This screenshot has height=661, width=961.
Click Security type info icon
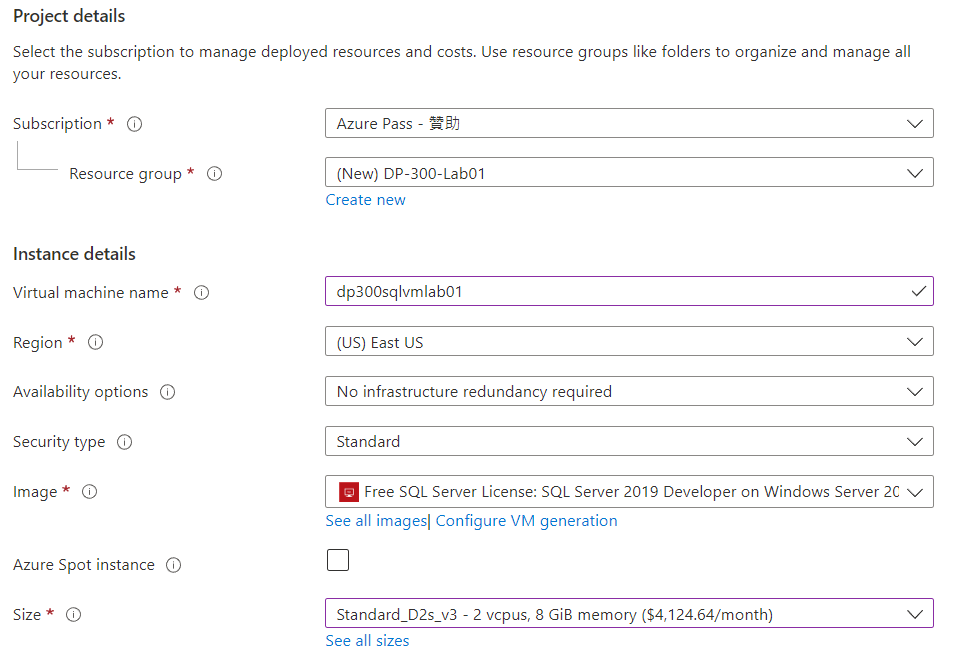pyautogui.click(x=125, y=442)
